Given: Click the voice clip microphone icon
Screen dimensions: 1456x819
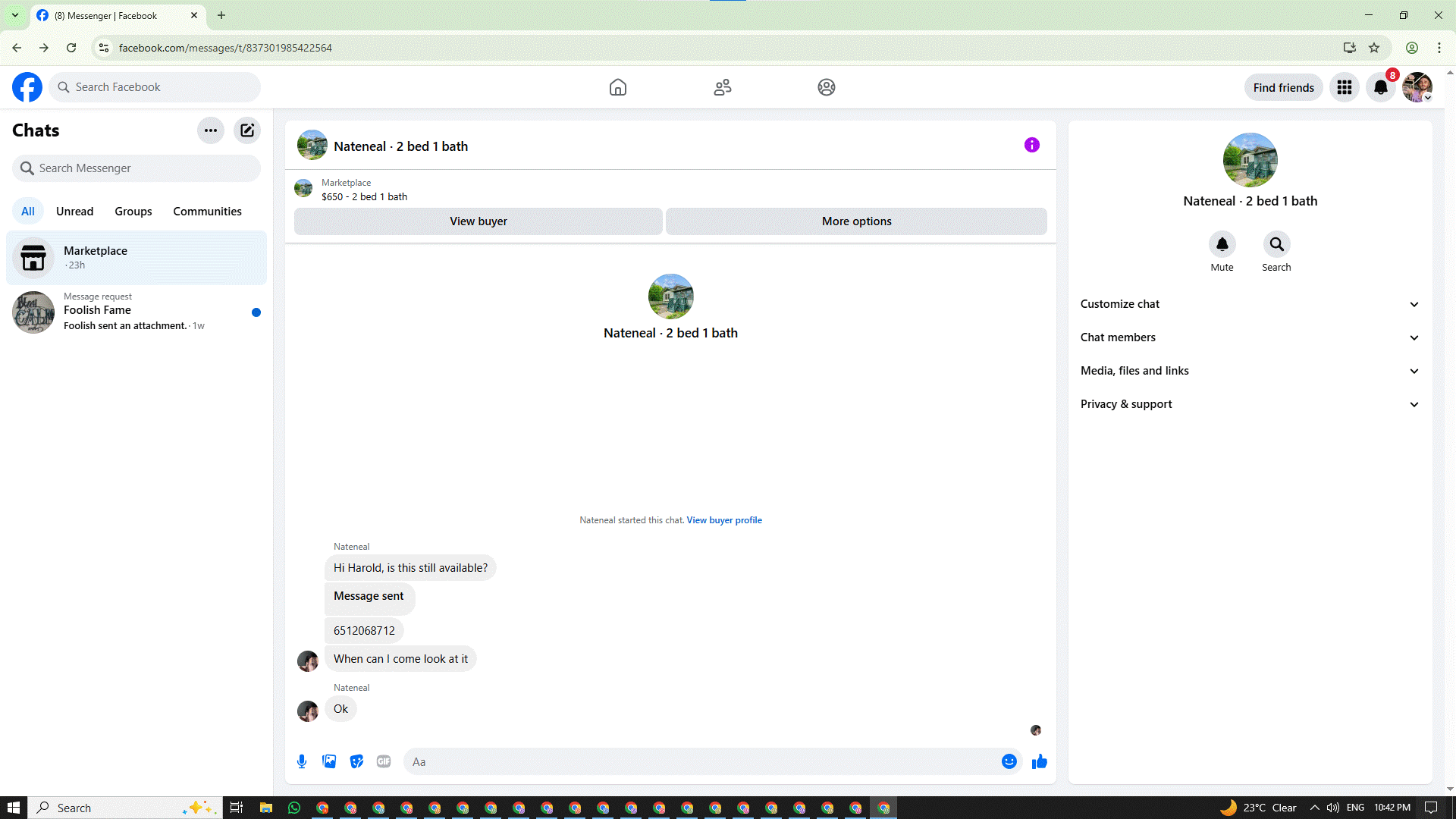Looking at the screenshot, I should [x=302, y=761].
